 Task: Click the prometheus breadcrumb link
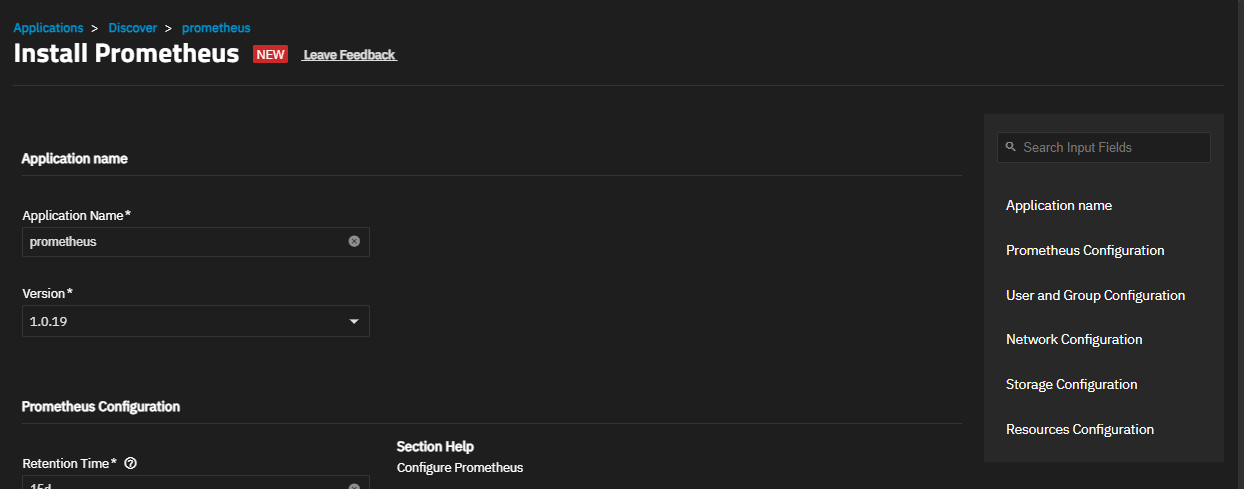216,28
